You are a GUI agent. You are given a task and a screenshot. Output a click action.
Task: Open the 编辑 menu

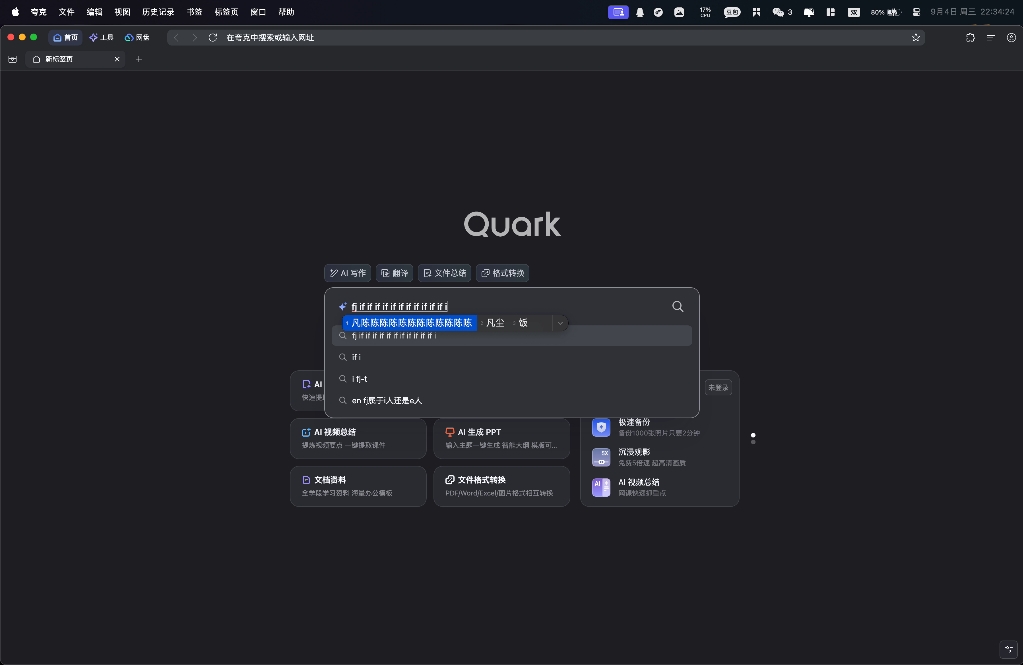[x=95, y=12]
